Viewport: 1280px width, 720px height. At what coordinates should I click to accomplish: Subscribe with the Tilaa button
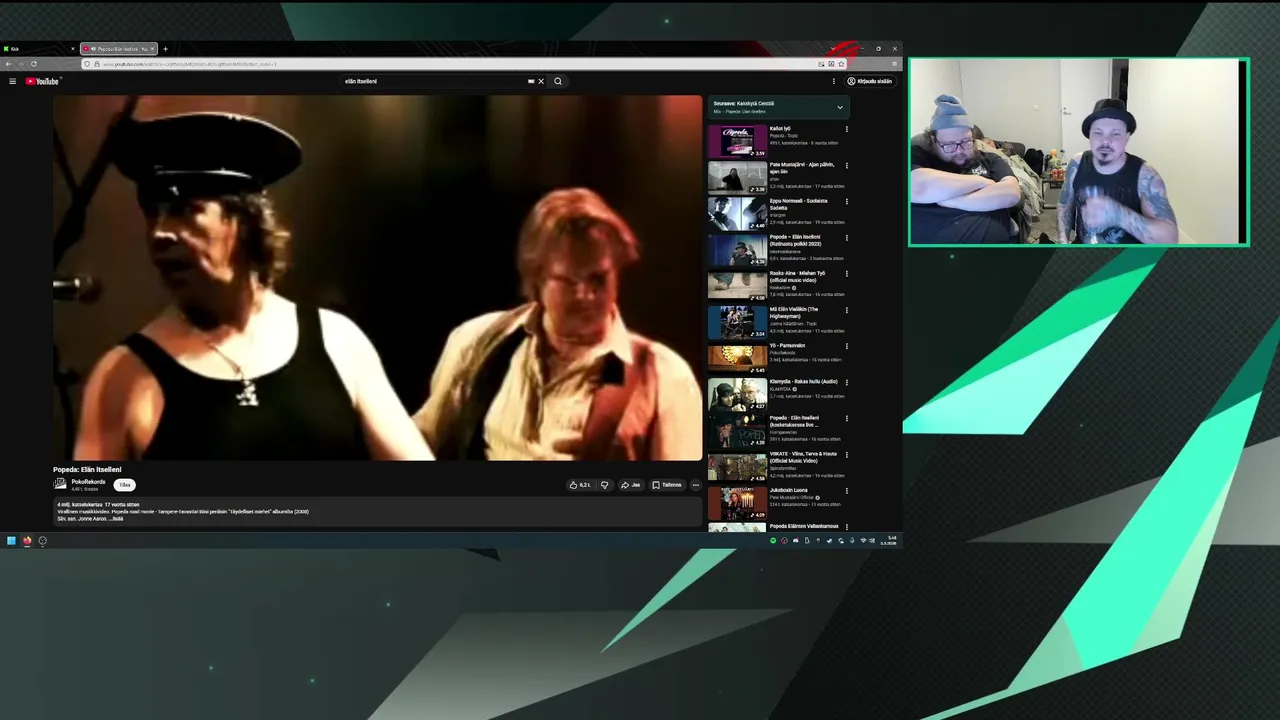[124, 485]
